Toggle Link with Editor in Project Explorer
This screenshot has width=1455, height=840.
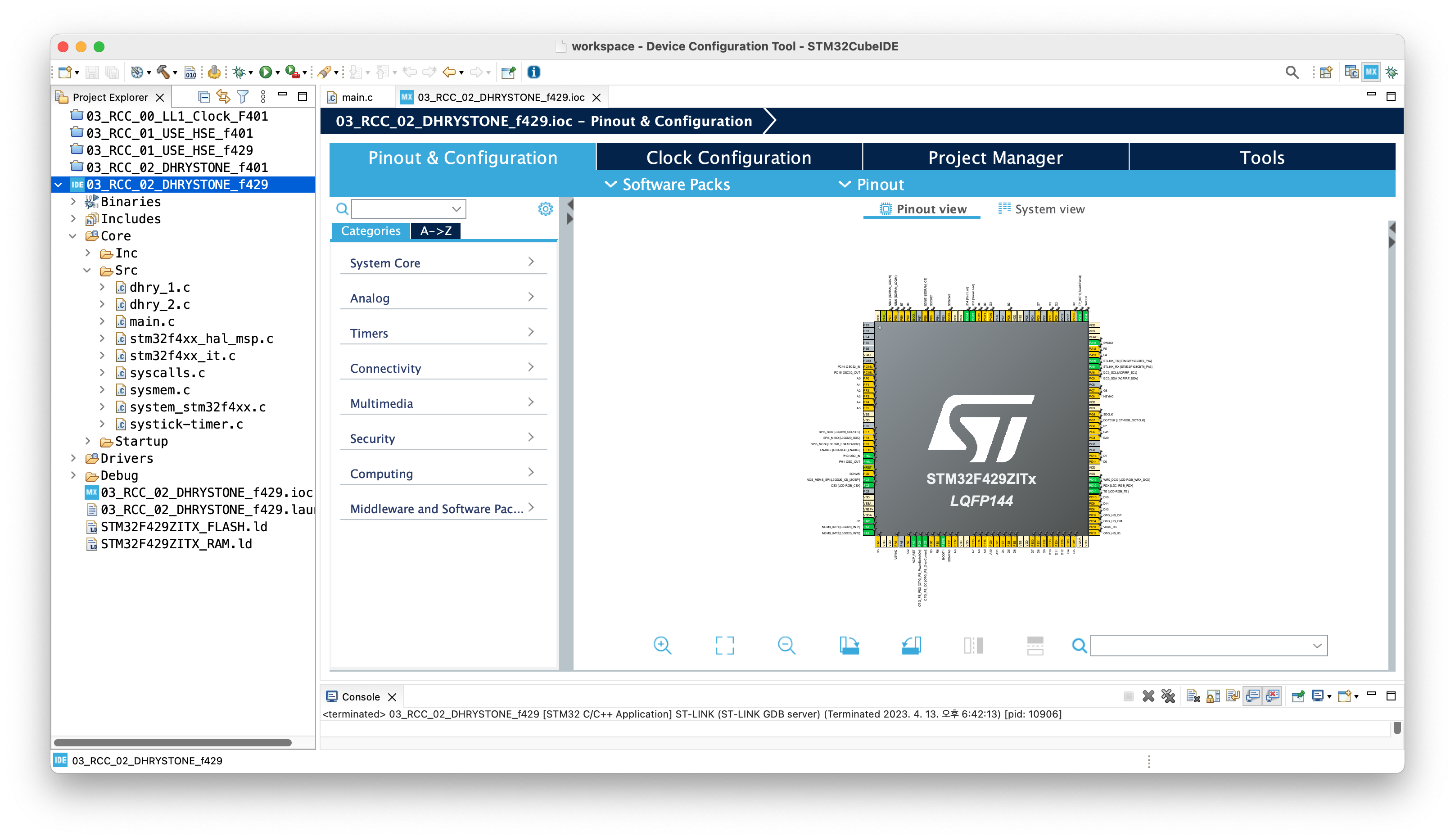pyautogui.click(x=223, y=96)
